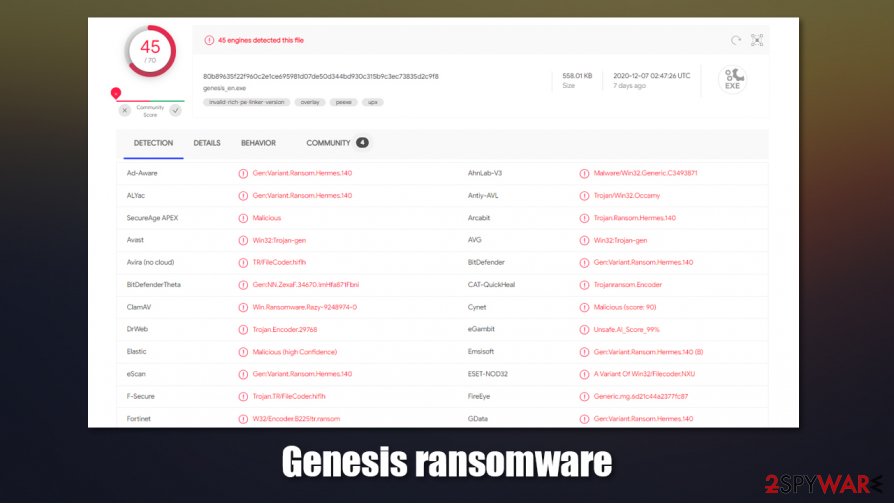
Task: Click the Trojan/Win32.Occamy detection result
Action: click(x=627, y=196)
